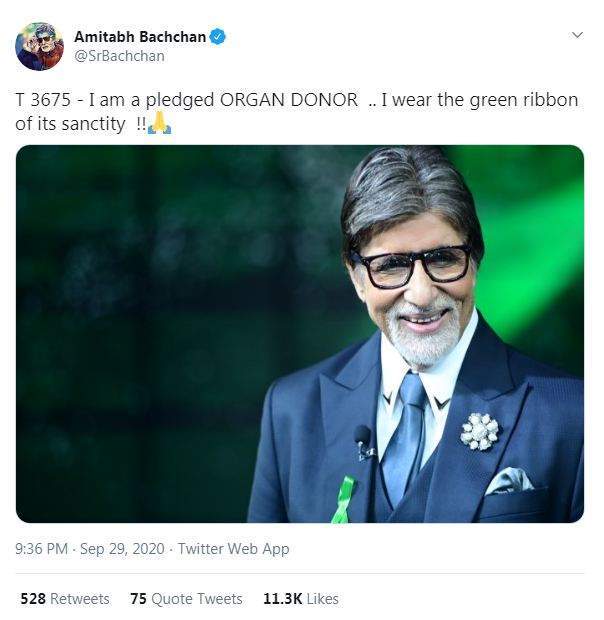Viewport: 604px width, 620px height.
Task: Open Amitabh Bachchan's profile avatar
Action: (39, 47)
